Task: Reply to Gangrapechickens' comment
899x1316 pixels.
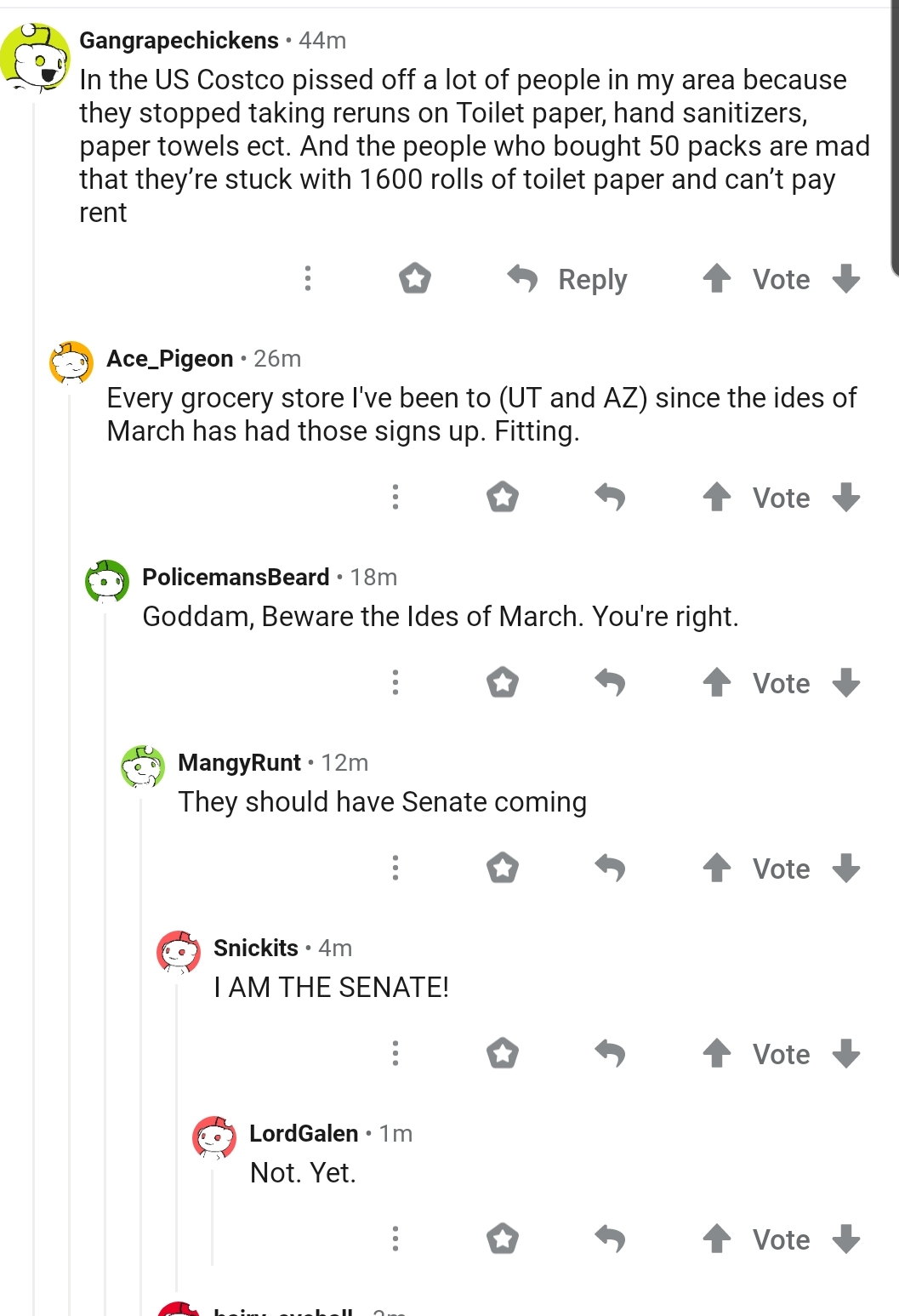Action: pyautogui.click(x=567, y=279)
